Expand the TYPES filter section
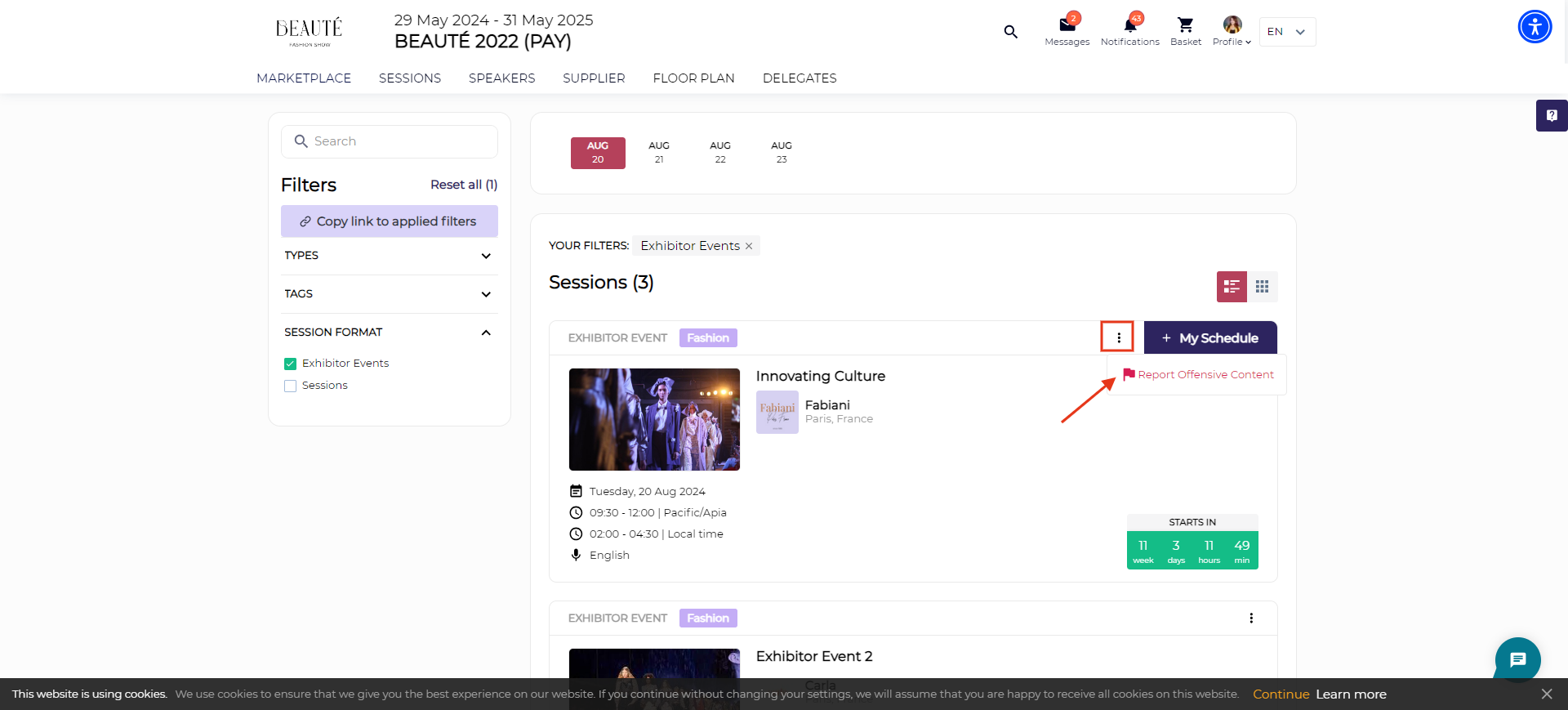Image resolution: width=1568 pixels, height=710 pixels. pyautogui.click(x=390, y=256)
